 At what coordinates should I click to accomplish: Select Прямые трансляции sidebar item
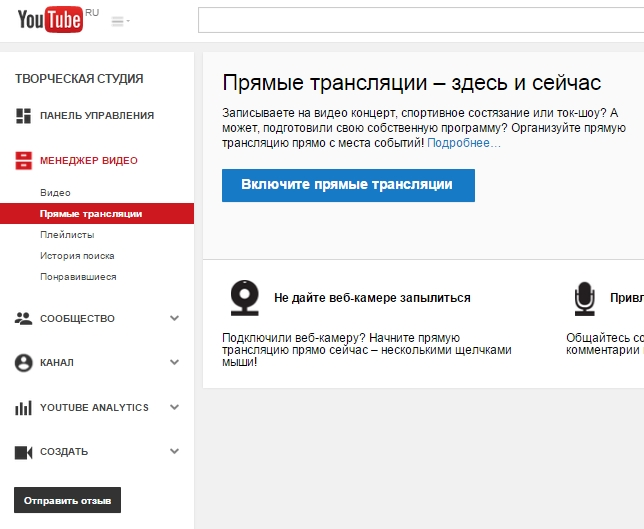(97, 214)
